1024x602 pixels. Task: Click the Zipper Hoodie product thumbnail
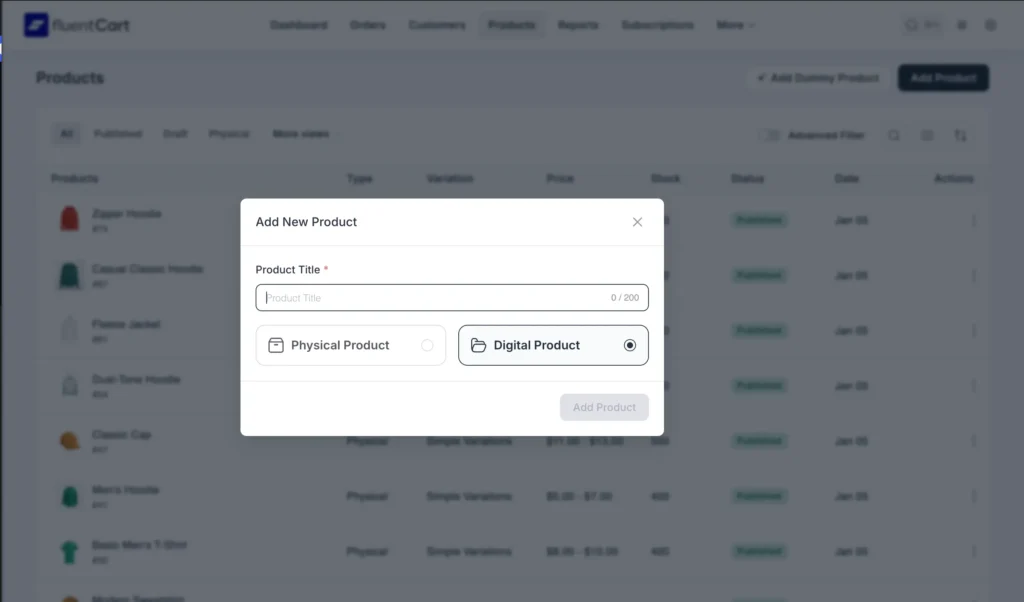[69, 219]
